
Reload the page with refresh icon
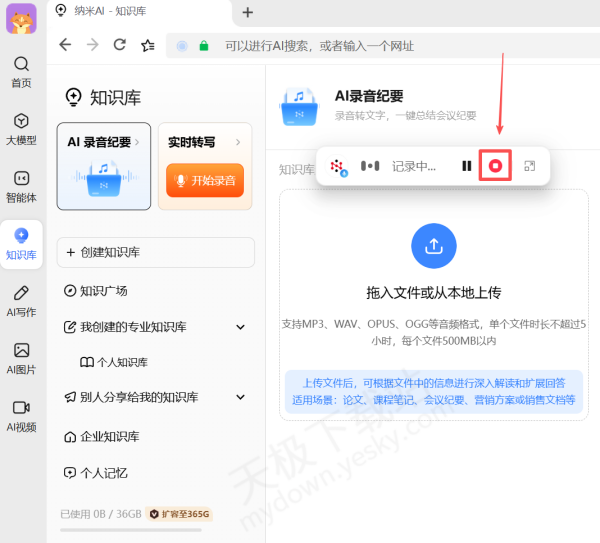[x=120, y=45]
